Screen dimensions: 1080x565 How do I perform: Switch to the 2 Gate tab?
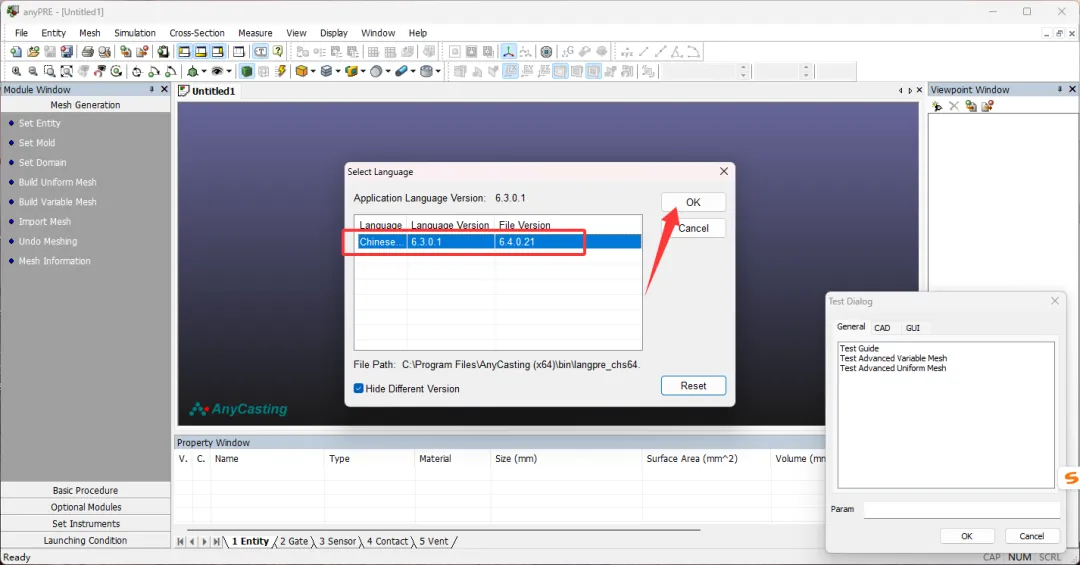(x=294, y=542)
